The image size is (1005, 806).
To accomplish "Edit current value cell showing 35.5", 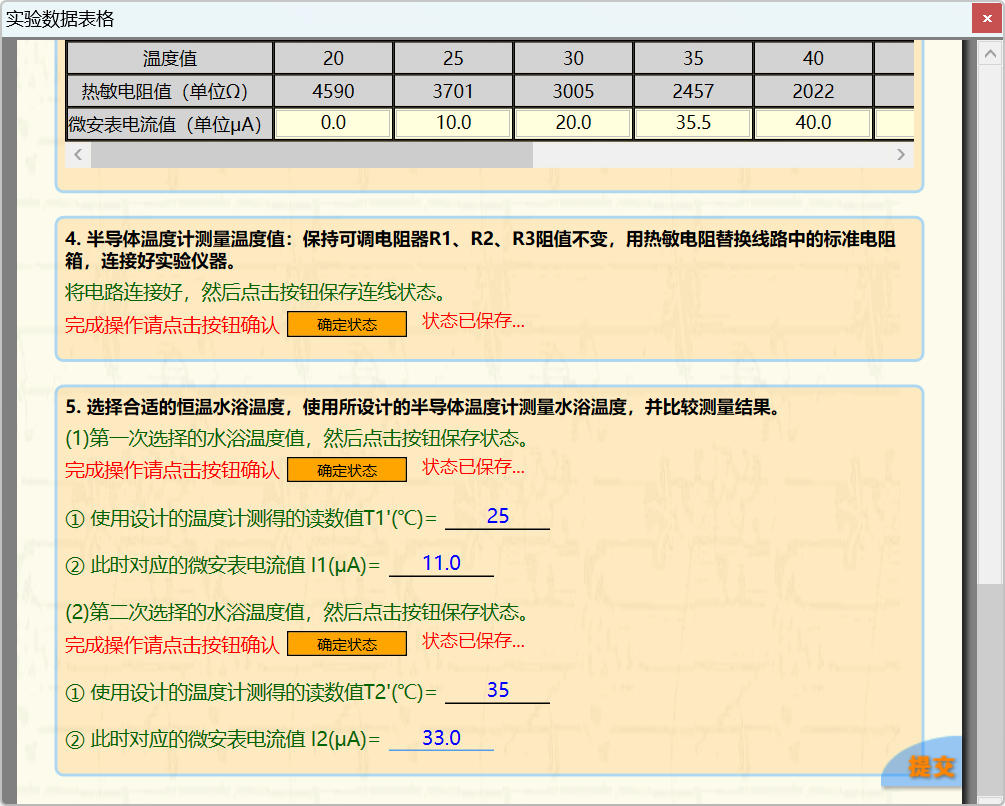I will click(693, 123).
